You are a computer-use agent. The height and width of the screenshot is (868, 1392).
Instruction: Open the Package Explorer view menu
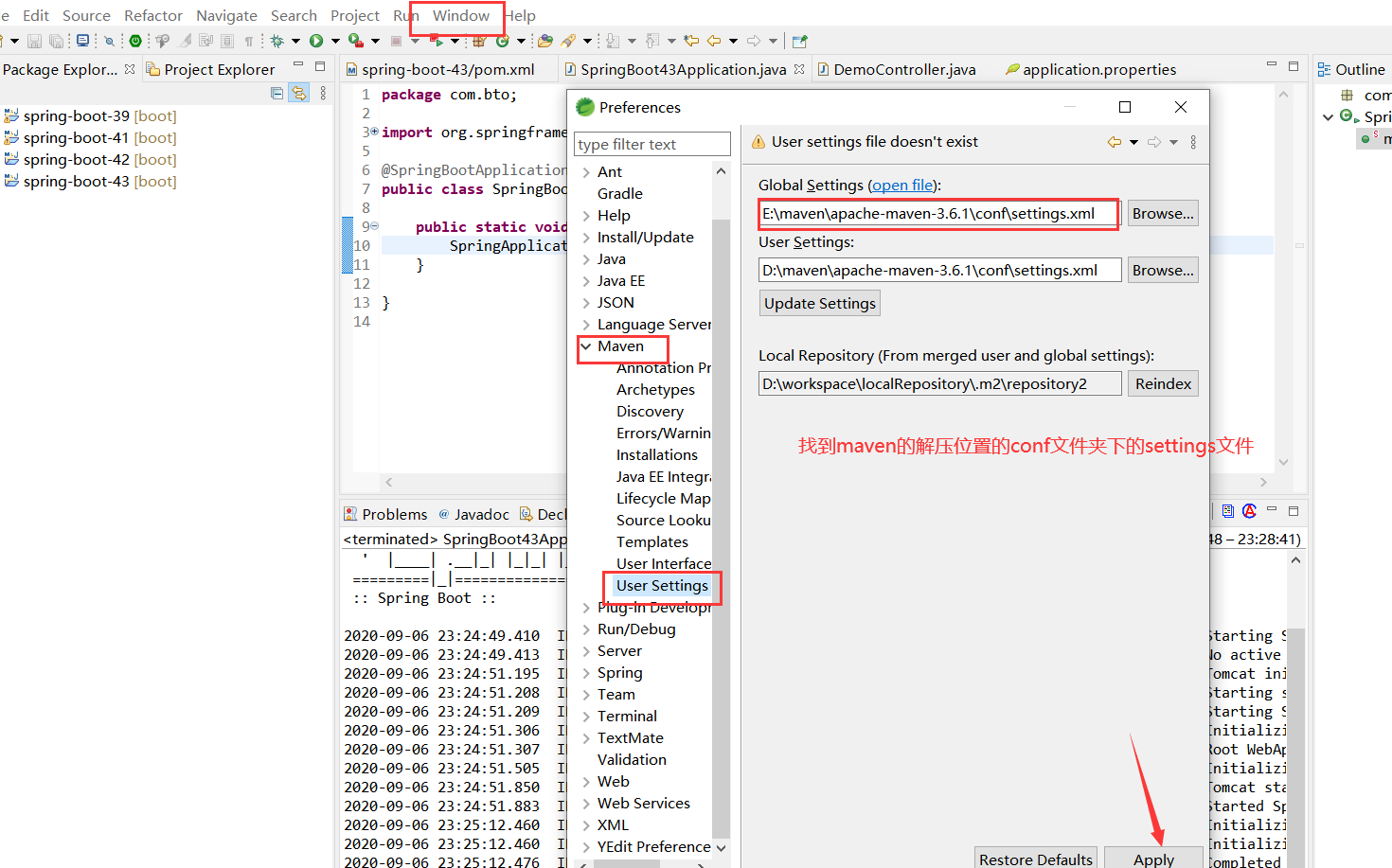(323, 93)
